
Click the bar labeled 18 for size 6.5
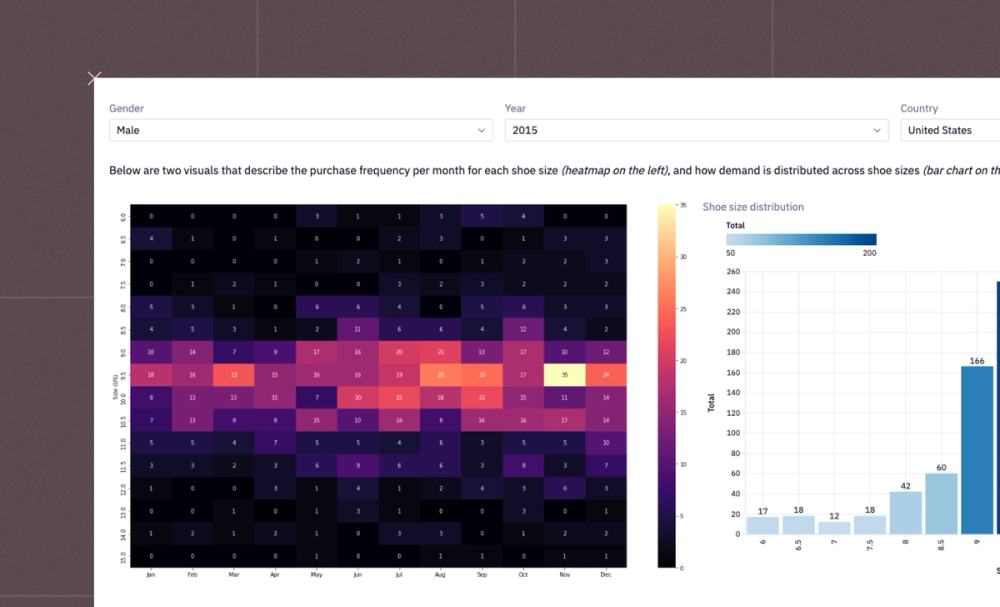[x=798, y=525]
